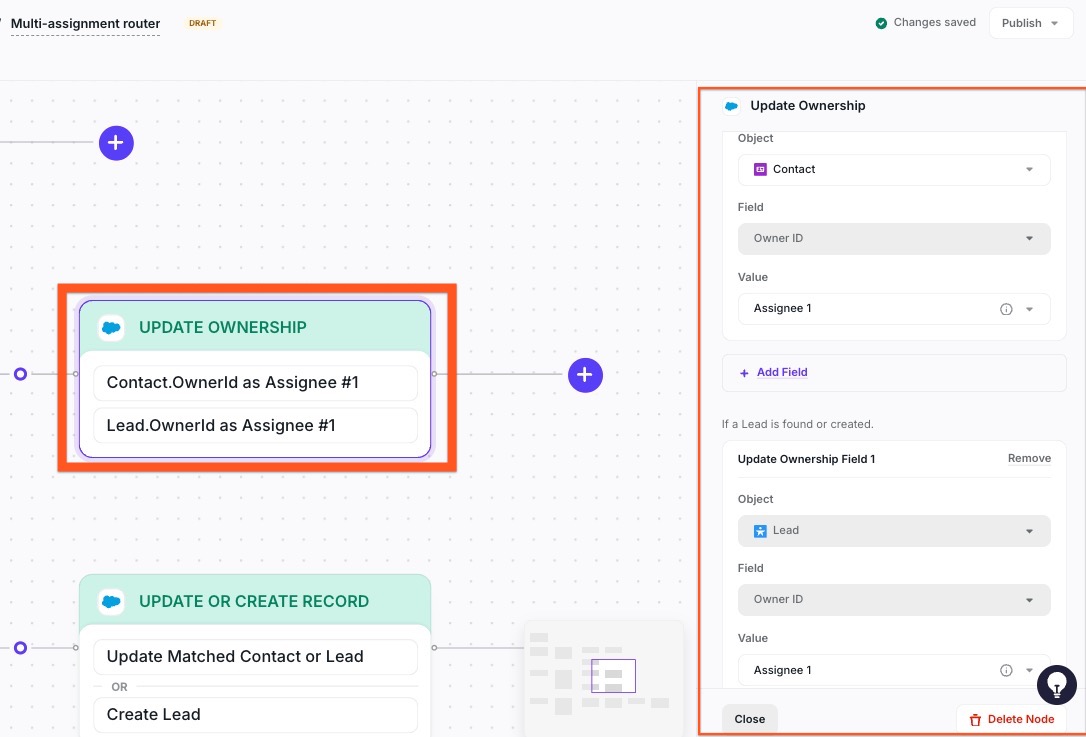Click the info icon in the first Assignee 1 value field
This screenshot has width=1086, height=737.
pos(1006,309)
